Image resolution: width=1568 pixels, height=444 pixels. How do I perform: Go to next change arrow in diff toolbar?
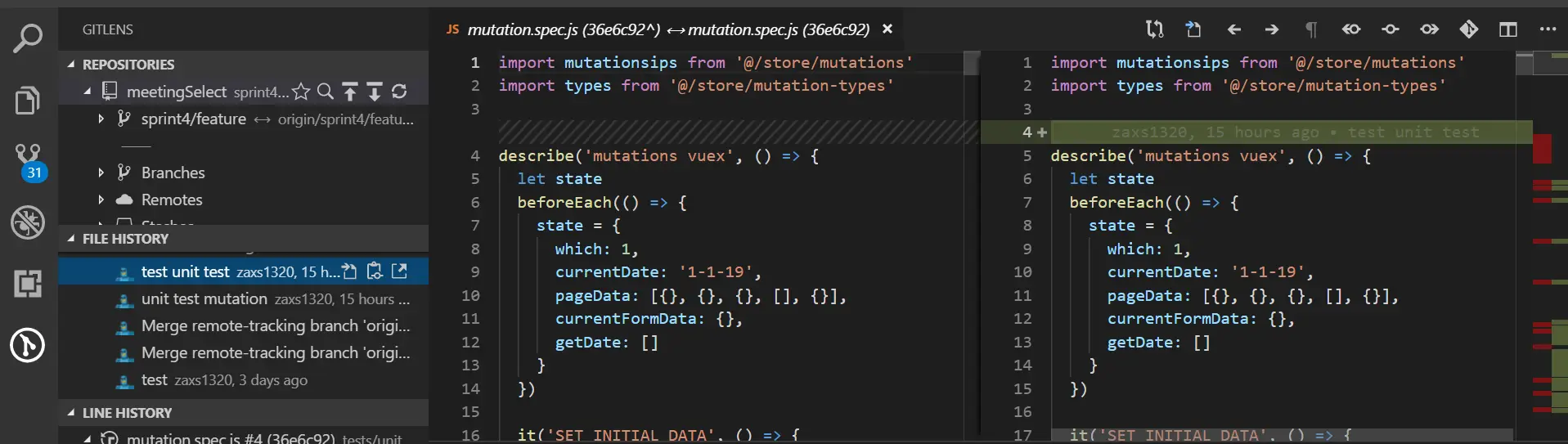coord(1272,29)
